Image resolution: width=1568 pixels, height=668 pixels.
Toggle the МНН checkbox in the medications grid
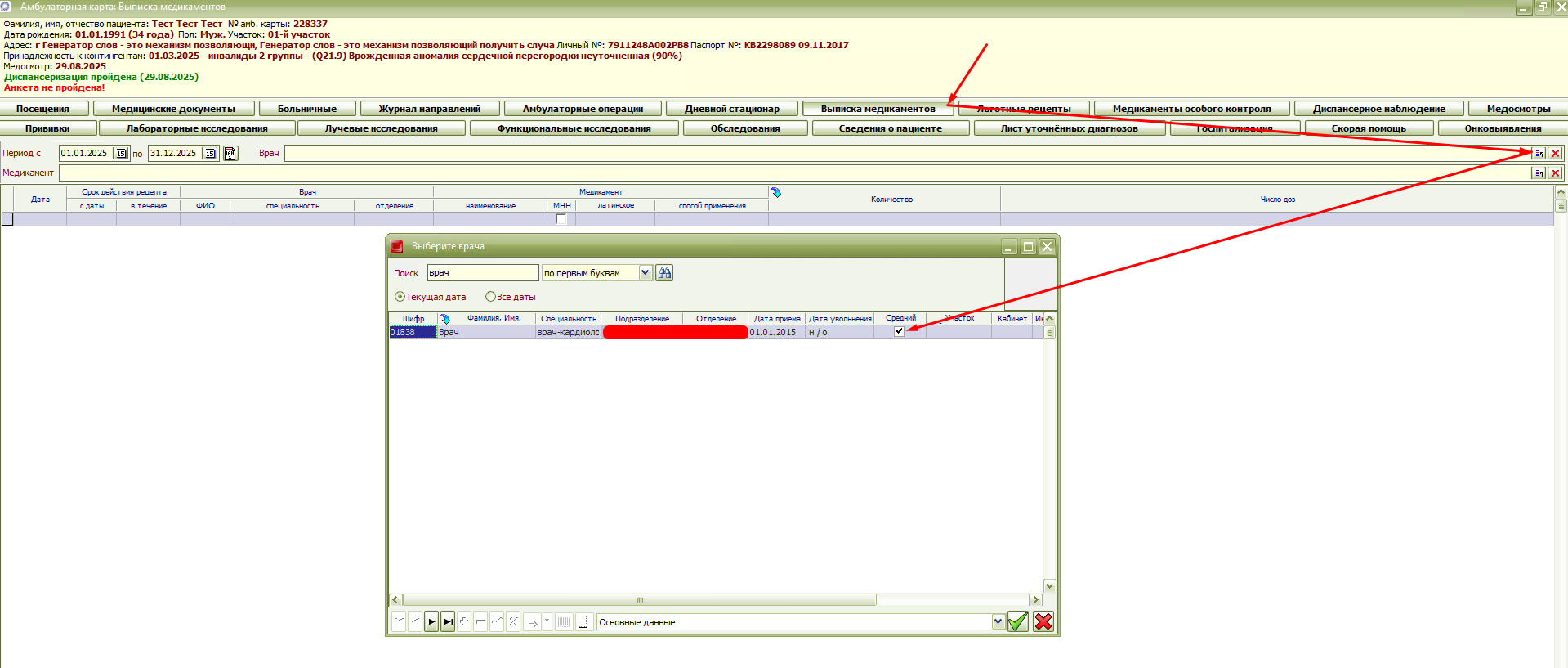tap(561, 219)
